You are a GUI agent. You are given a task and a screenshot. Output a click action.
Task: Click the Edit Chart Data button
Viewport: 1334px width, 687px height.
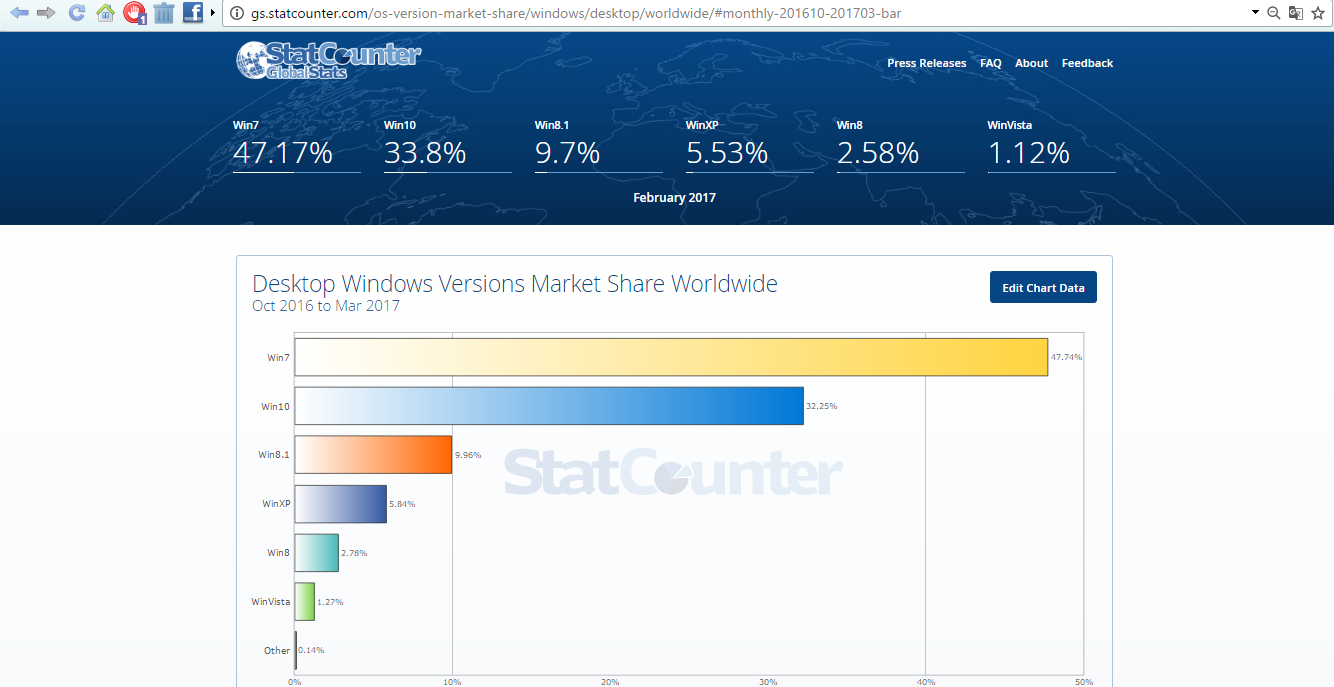tap(1043, 287)
